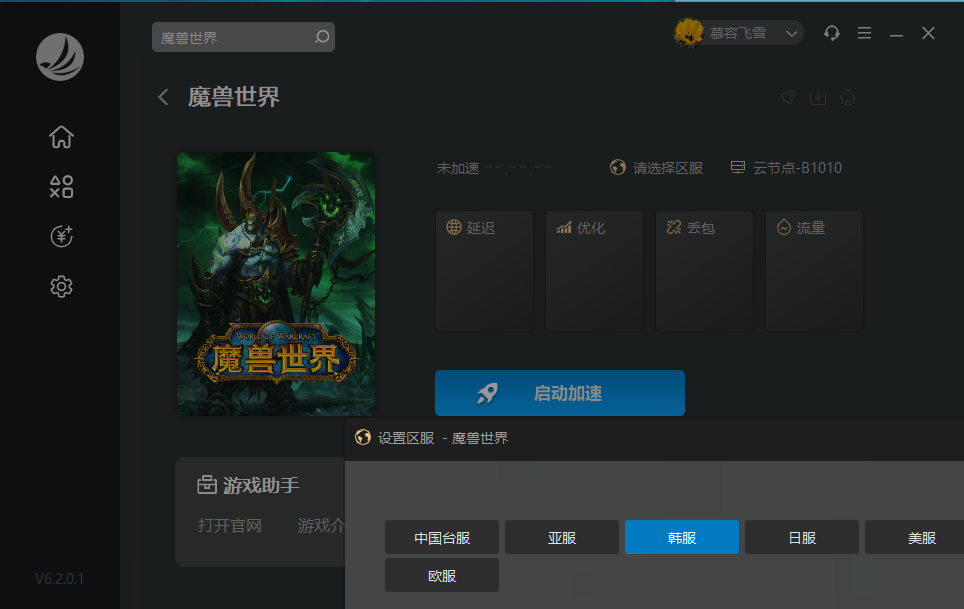Click the download icon beside the title
The height and width of the screenshot is (609, 964).
(818, 97)
